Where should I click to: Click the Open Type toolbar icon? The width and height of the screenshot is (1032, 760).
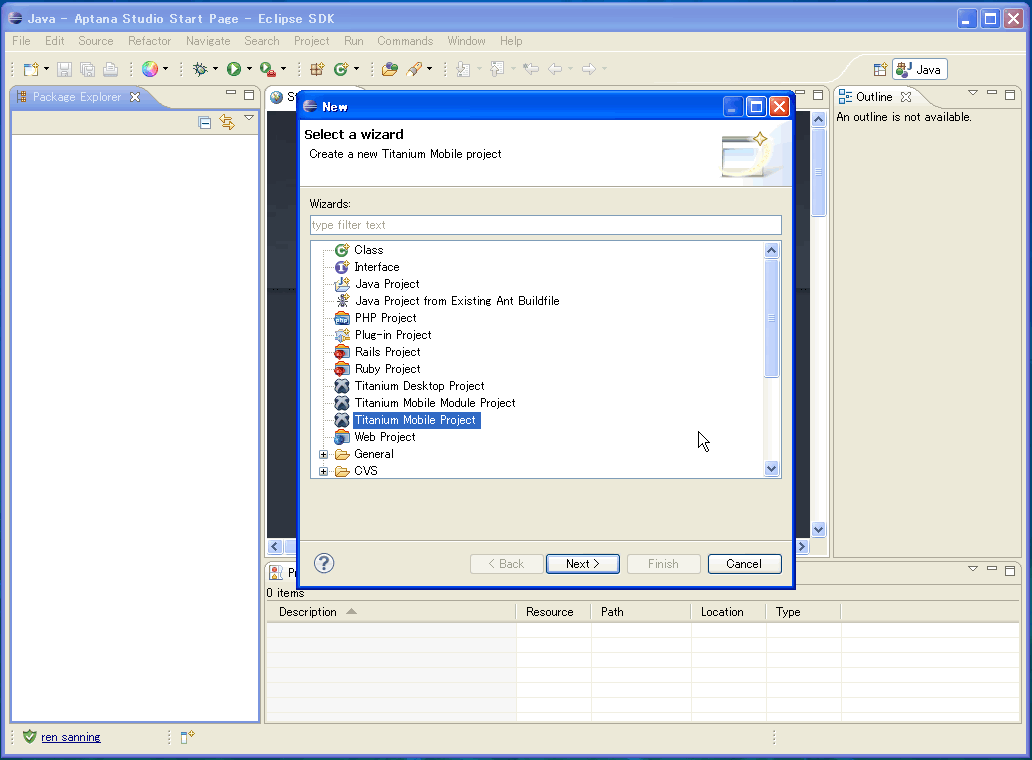tap(390, 69)
